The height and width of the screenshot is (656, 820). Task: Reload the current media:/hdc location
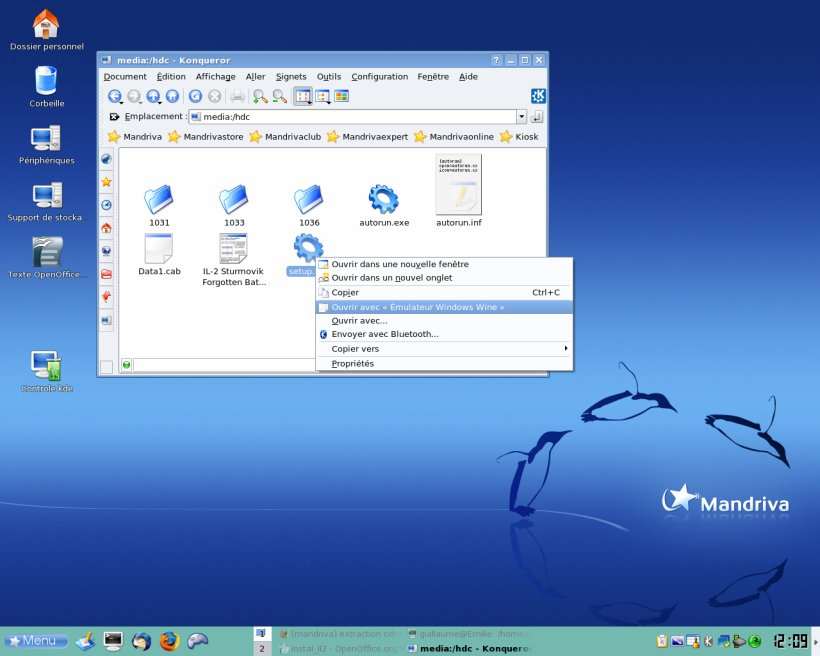pyautogui.click(x=196, y=96)
